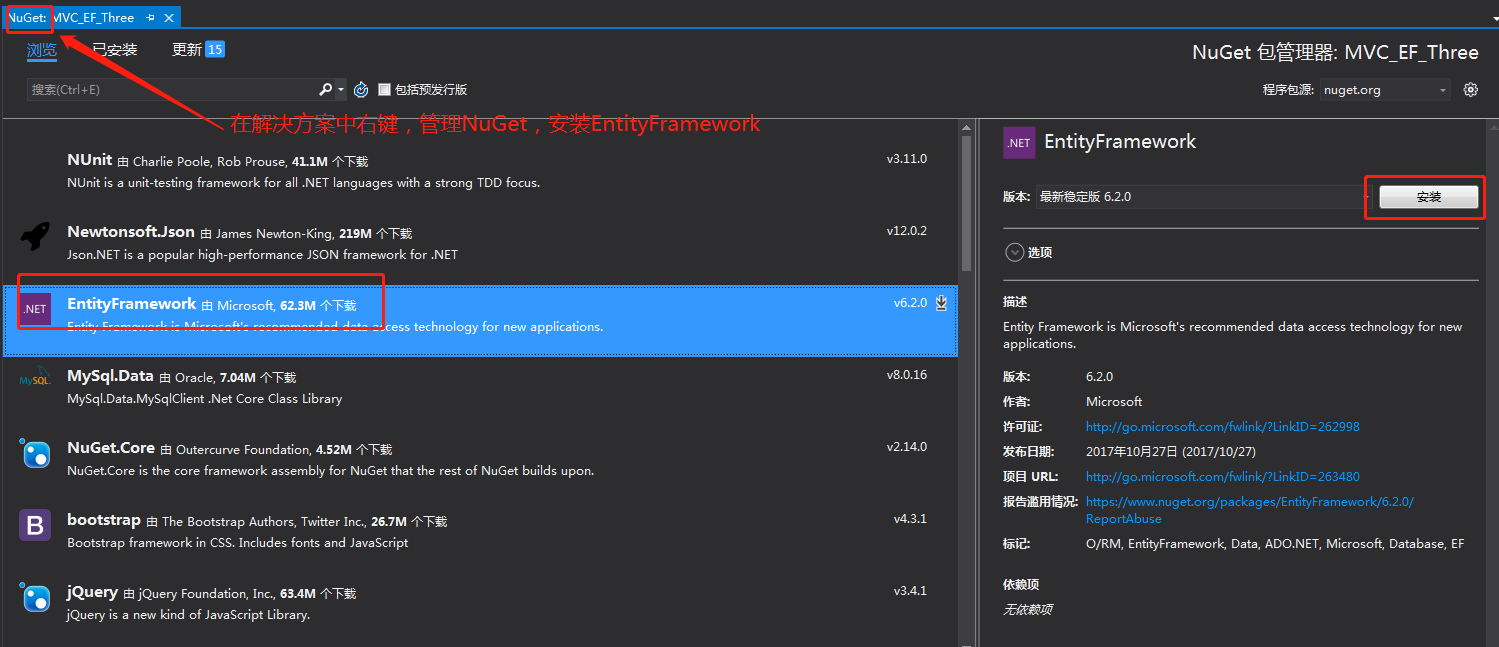Focus the 搜索(Ctrl+E) search field
Viewport: 1499px width, 647px height.
coord(172,90)
